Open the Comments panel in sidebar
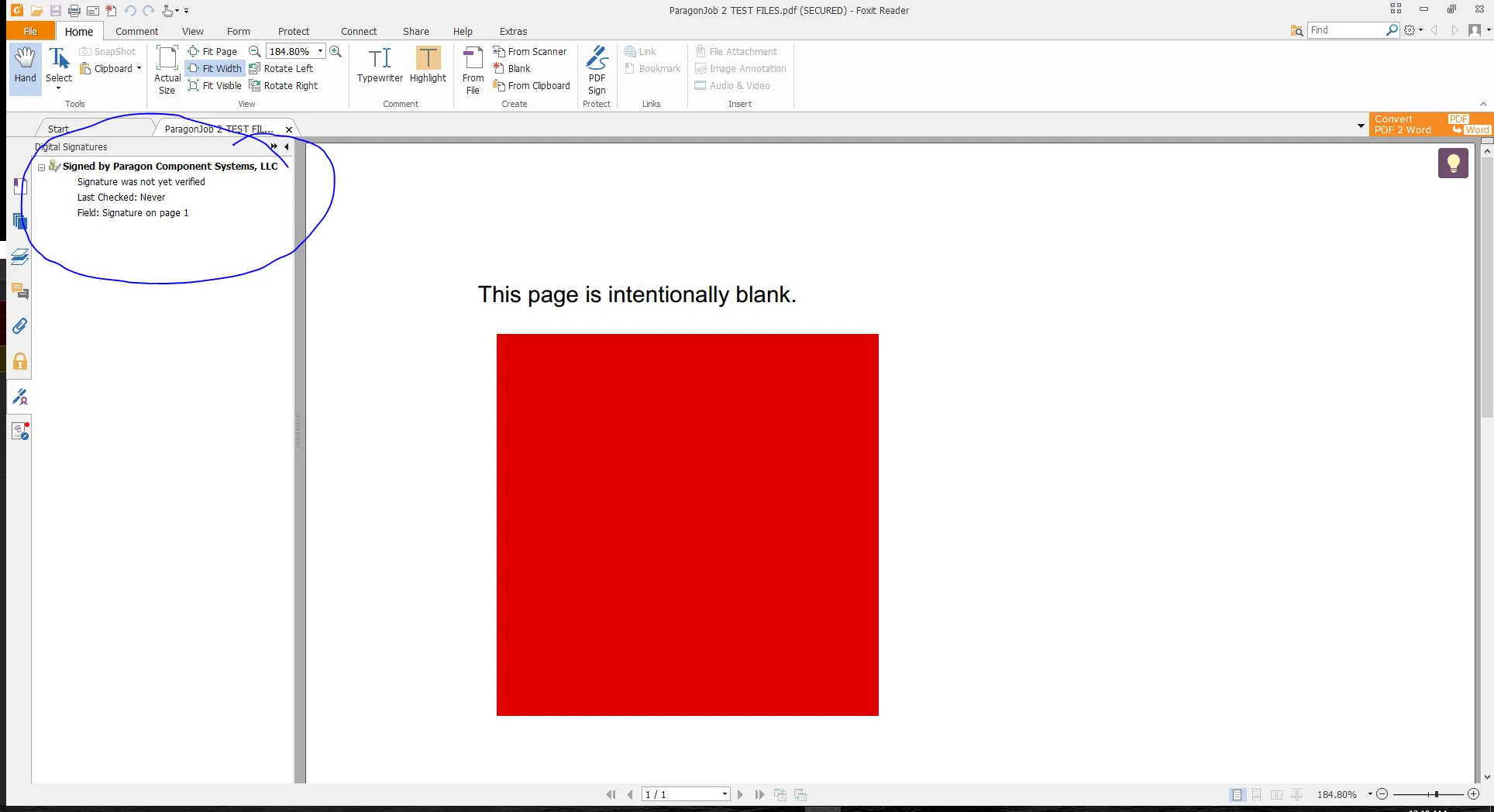1494x812 pixels. point(20,292)
